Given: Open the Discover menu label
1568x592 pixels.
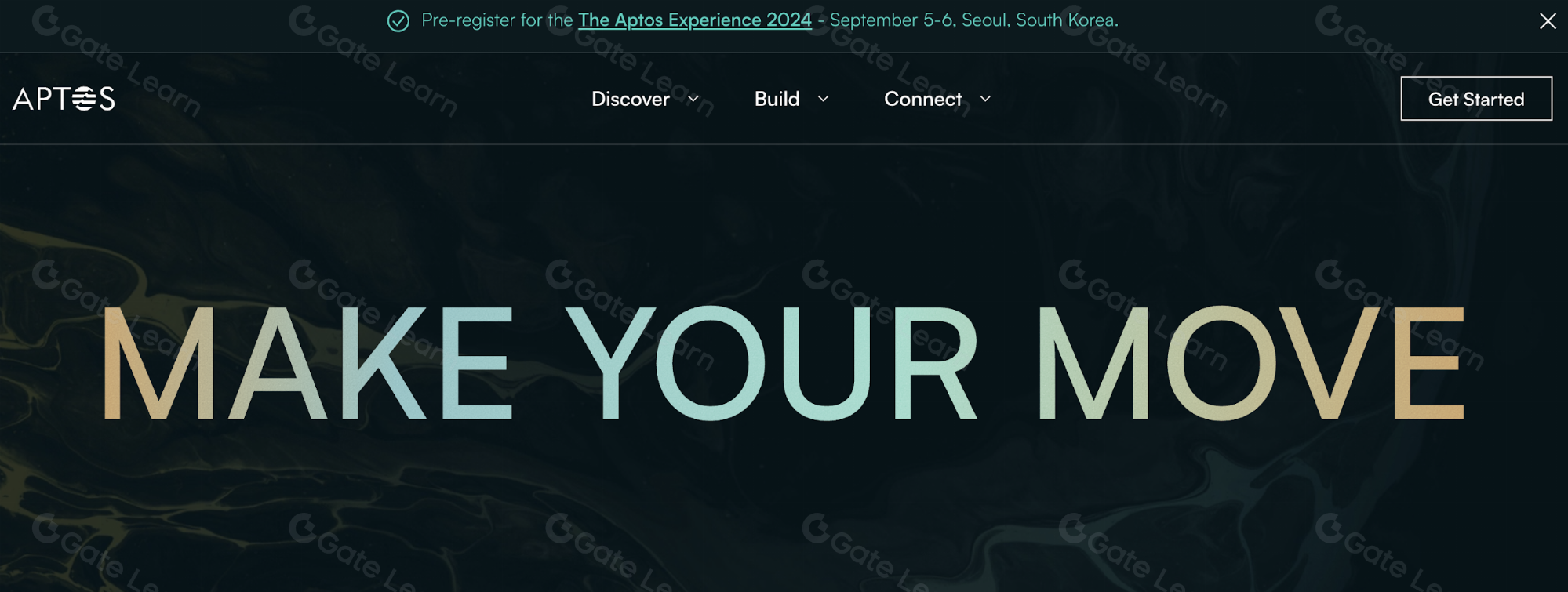Looking at the screenshot, I should click(x=630, y=99).
